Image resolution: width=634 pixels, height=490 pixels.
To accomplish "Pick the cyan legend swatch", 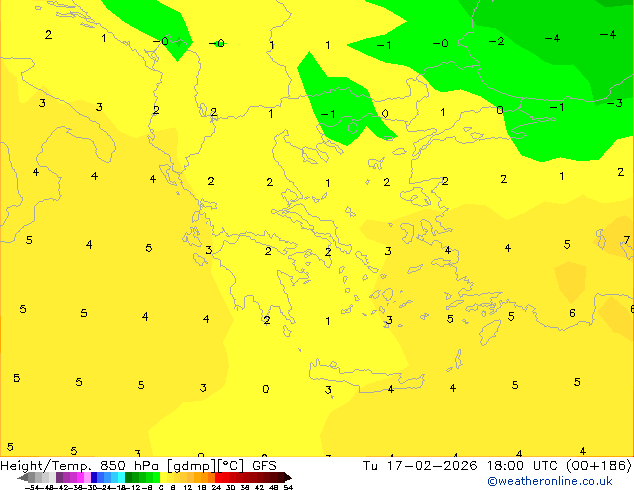I will [121, 477].
